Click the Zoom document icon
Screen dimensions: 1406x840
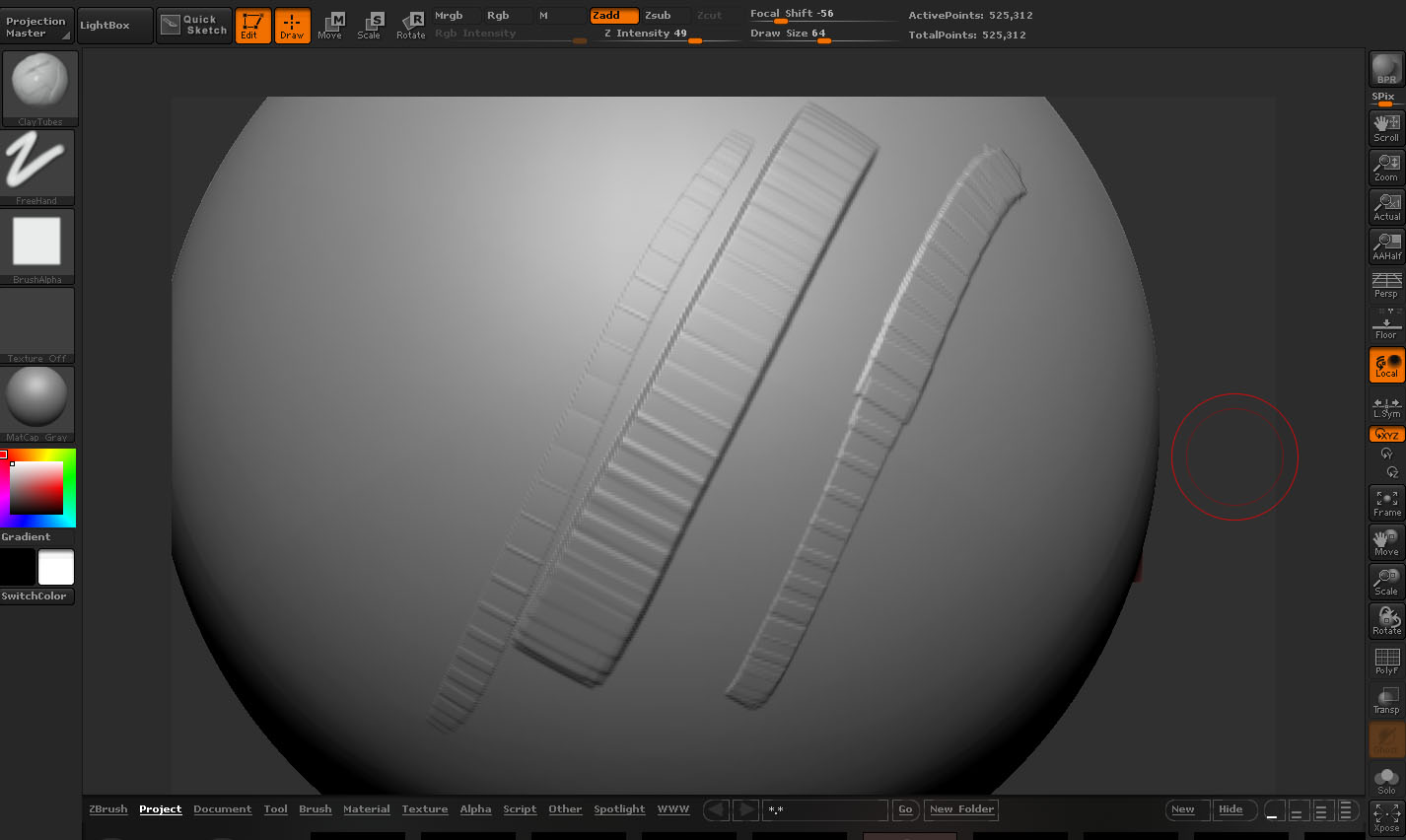(x=1386, y=168)
